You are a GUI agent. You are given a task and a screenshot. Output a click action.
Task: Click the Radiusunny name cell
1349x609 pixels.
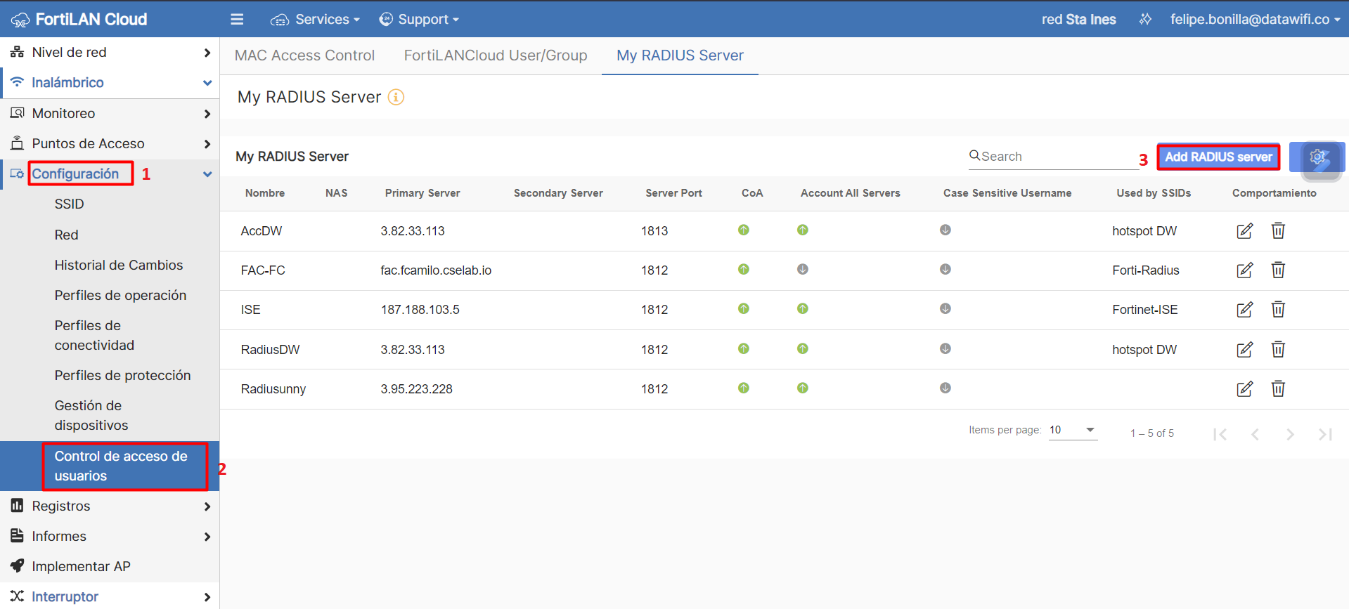(x=273, y=389)
